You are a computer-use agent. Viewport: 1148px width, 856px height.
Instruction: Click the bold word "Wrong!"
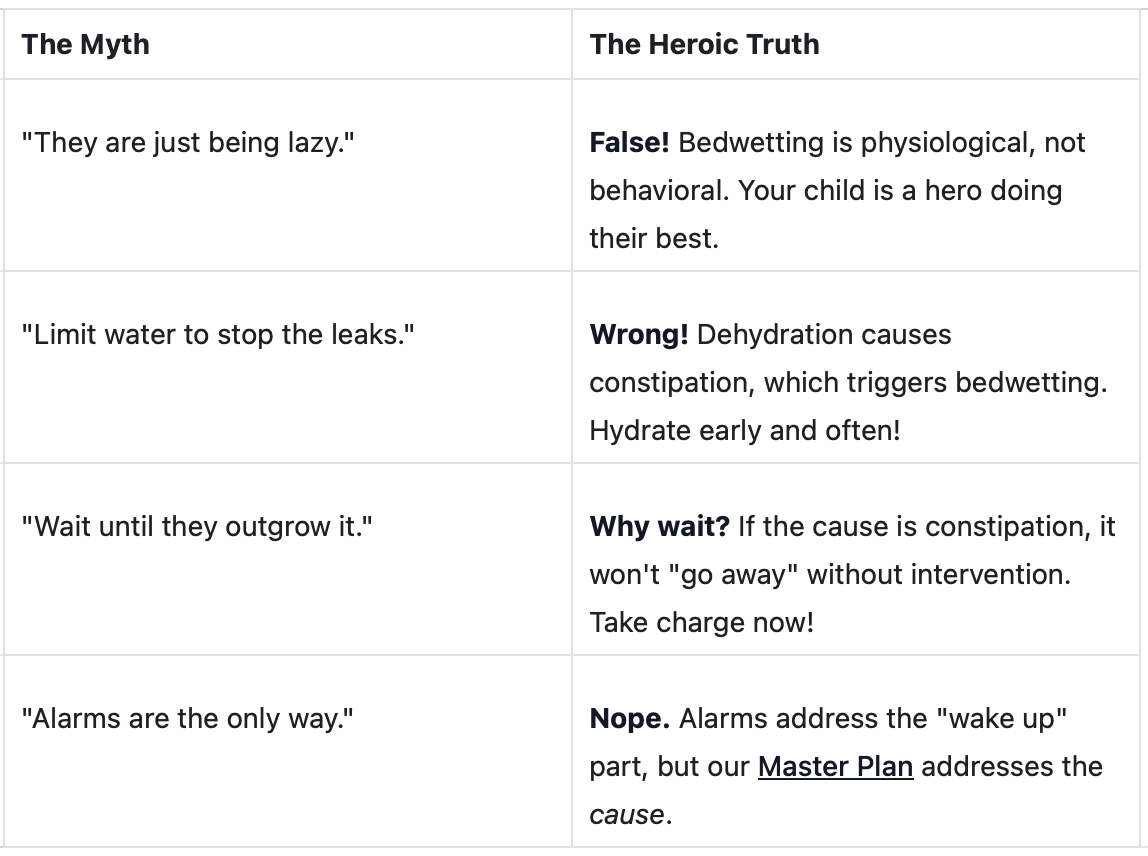click(x=638, y=334)
